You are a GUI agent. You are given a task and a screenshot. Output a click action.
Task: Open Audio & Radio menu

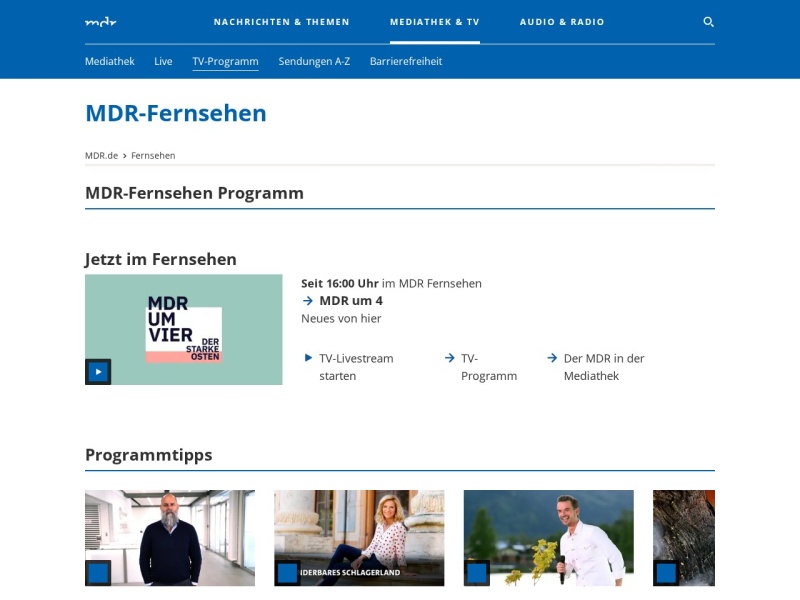coord(562,22)
